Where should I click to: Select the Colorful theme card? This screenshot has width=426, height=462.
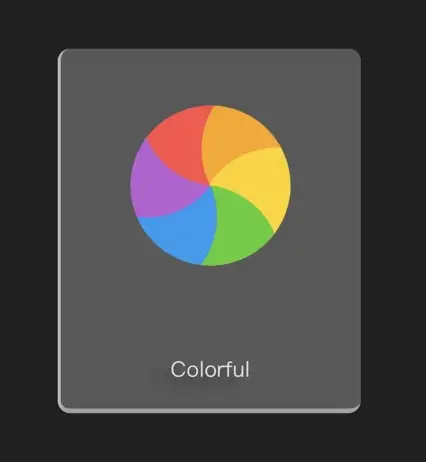point(209,231)
